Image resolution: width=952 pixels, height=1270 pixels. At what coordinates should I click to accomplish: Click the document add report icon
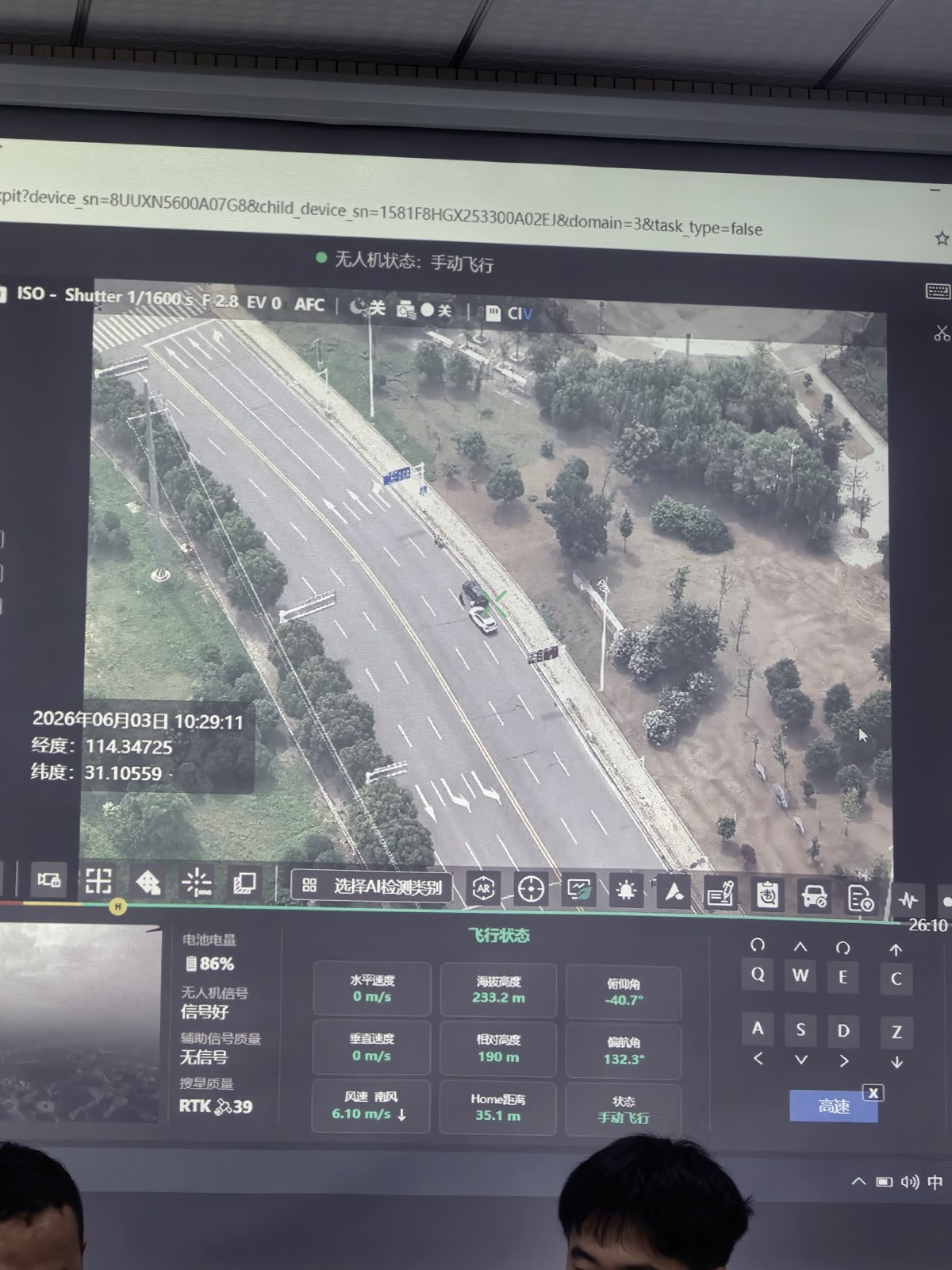coord(861,898)
